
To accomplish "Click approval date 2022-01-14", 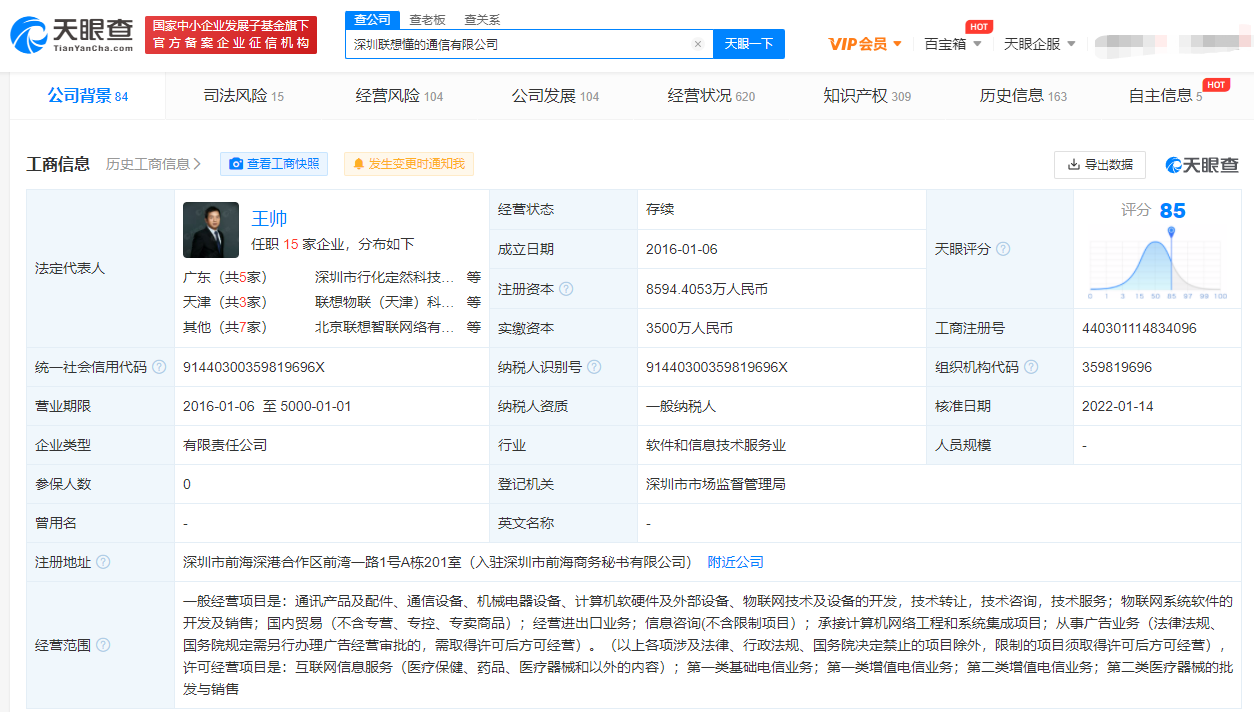I will [1118, 406].
